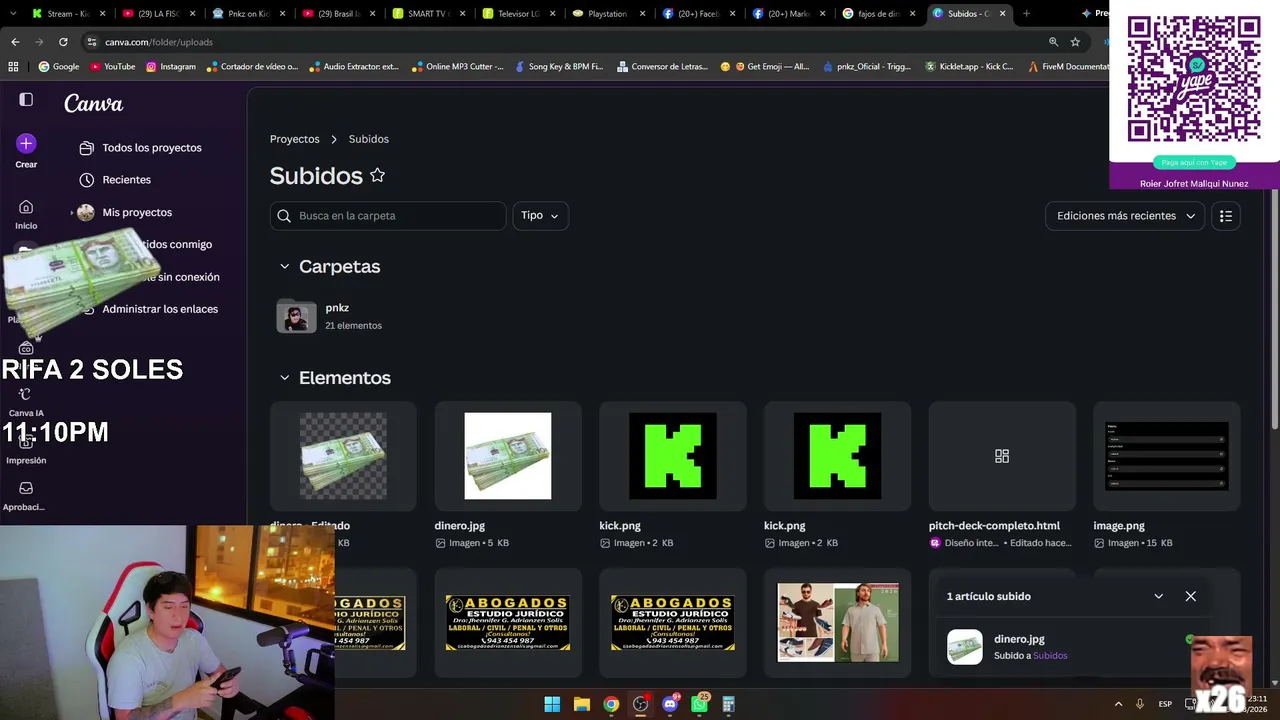
Task: Open OBS Studio from the taskbar
Action: coord(640,704)
